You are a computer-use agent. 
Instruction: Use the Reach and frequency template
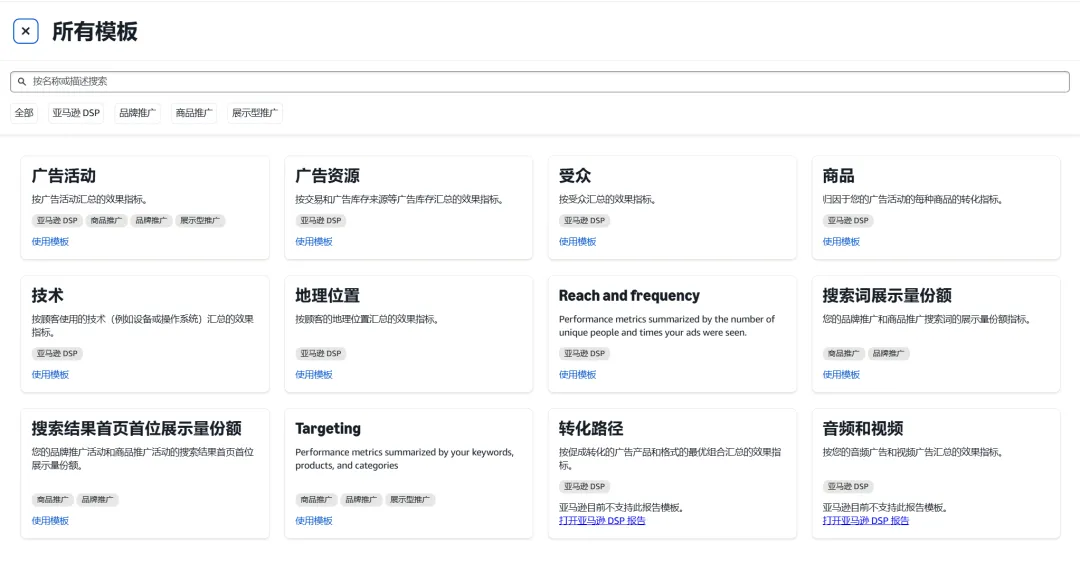pyautogui.click(x=577, y=374)
